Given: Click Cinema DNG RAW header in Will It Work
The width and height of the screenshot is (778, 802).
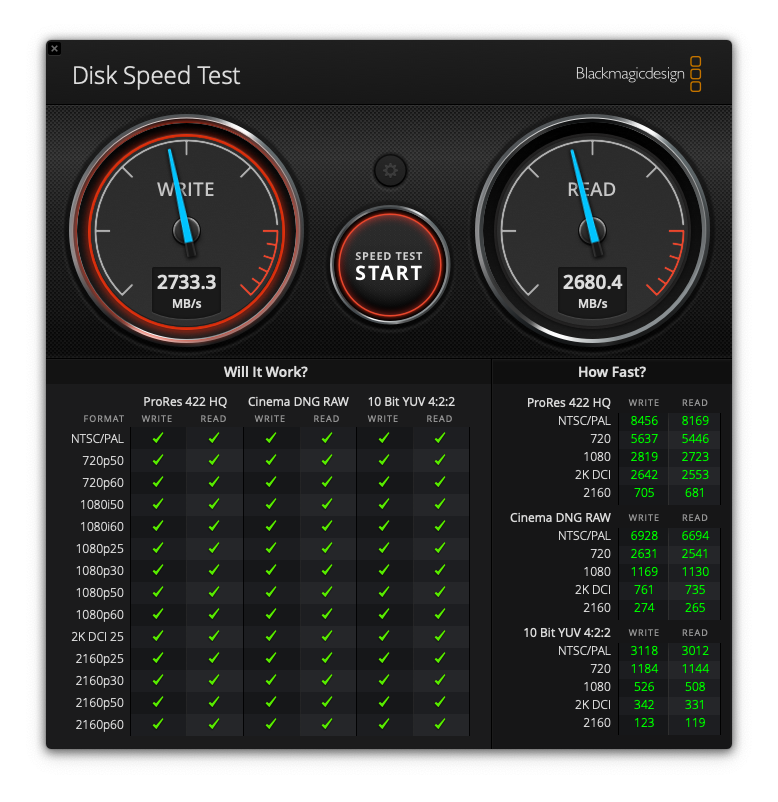Looking at the screenshot, I should (x=298, y=402).
